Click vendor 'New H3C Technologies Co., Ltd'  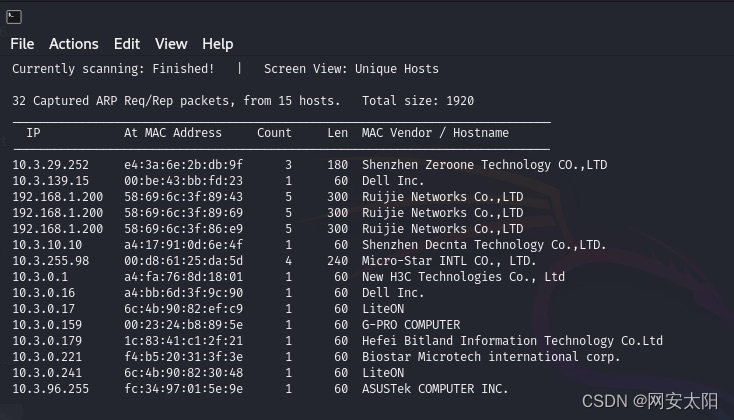pos(463,277)
